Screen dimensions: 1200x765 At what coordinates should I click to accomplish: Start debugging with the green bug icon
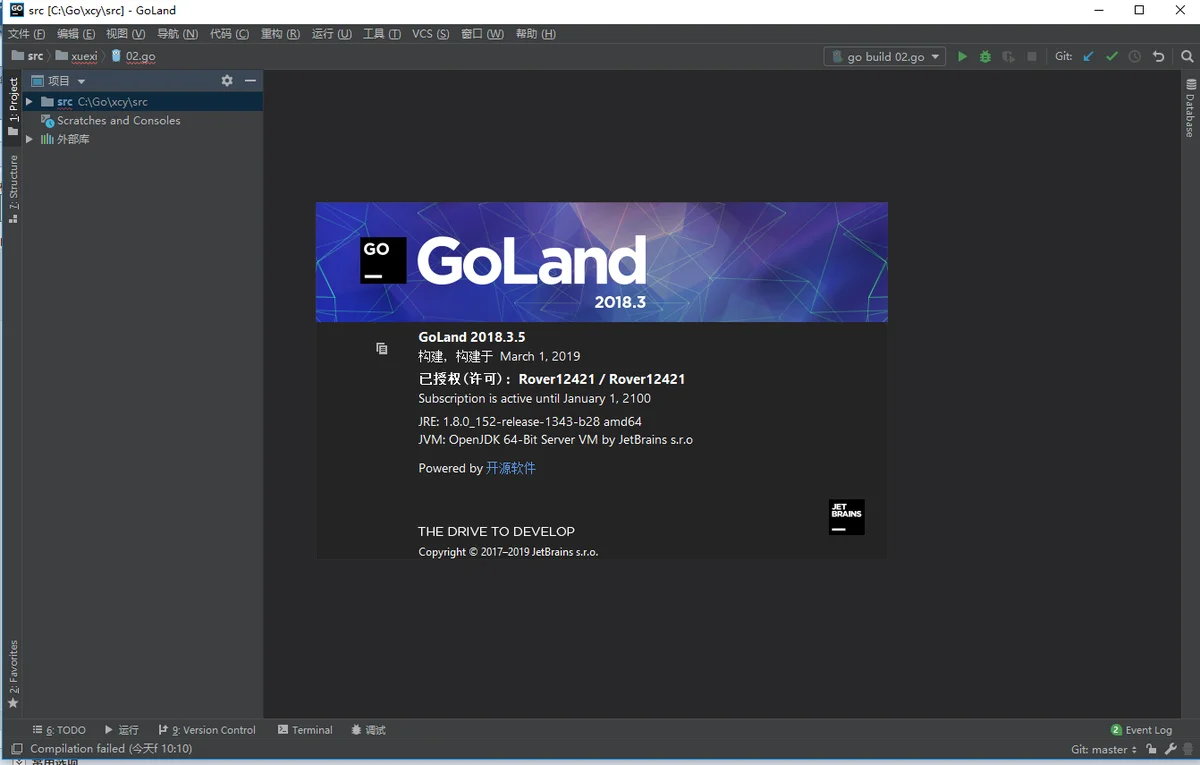(985, 57)
